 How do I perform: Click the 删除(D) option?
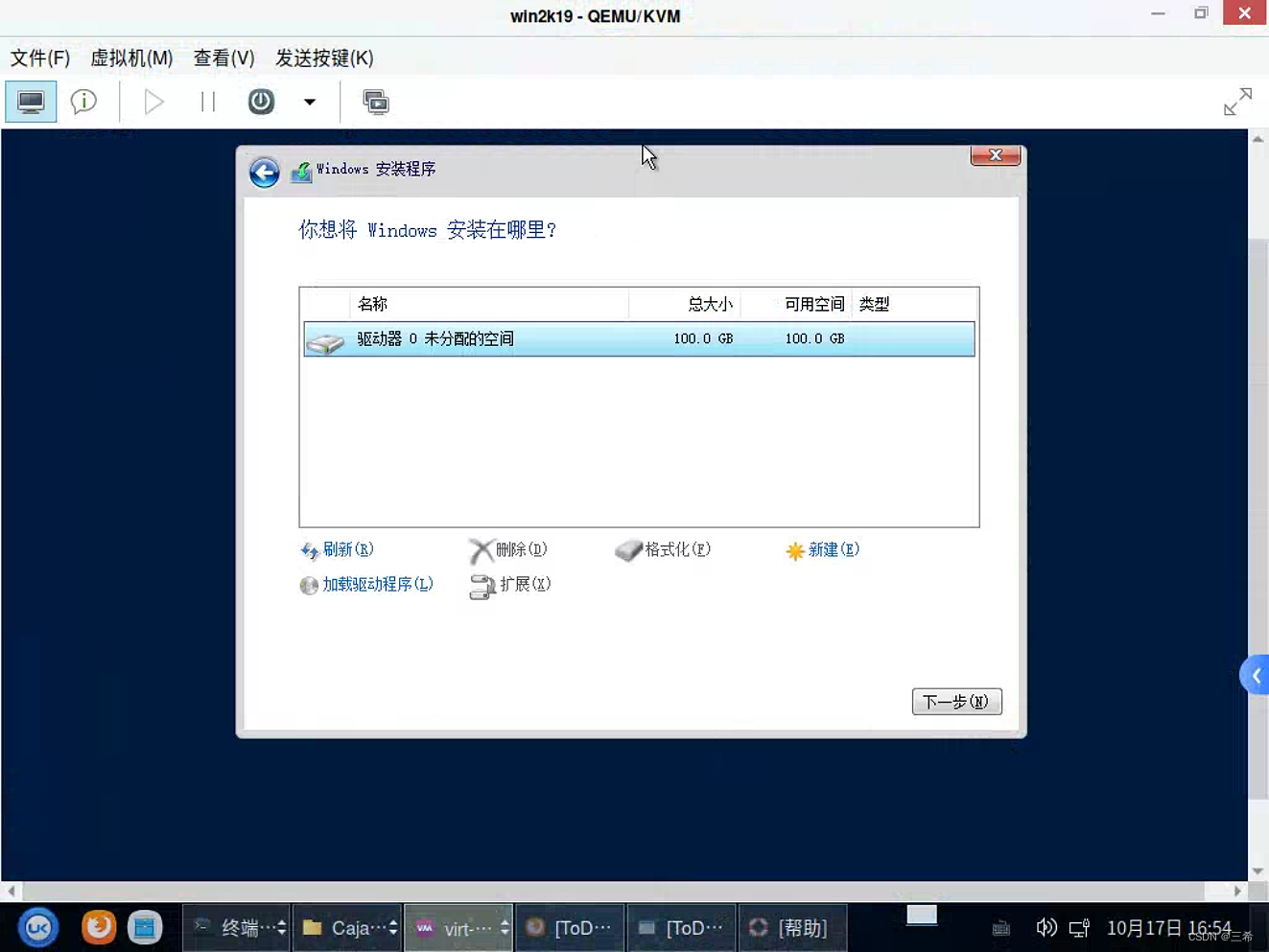coord(508,550)
